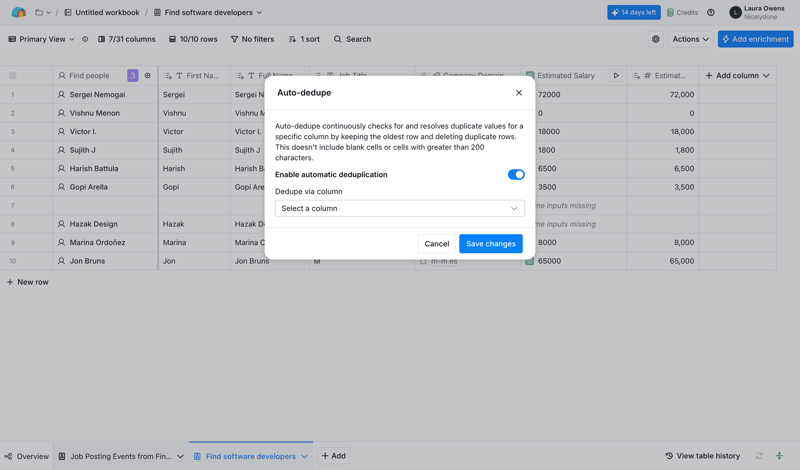
Task: Open the No filters menu
Action: click(x=252, y=39)
